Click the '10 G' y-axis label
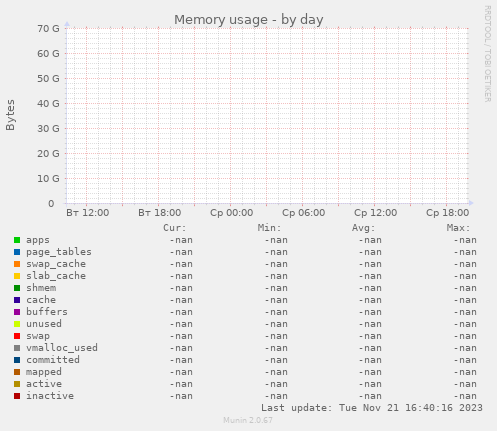The width and height of the screenshot is (497, 431). [48, 179]
